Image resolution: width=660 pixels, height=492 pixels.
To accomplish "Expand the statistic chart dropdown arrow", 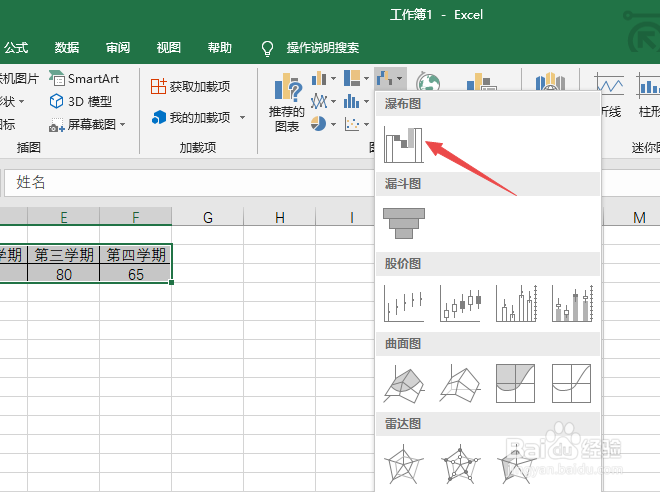I will pos(366,101).
